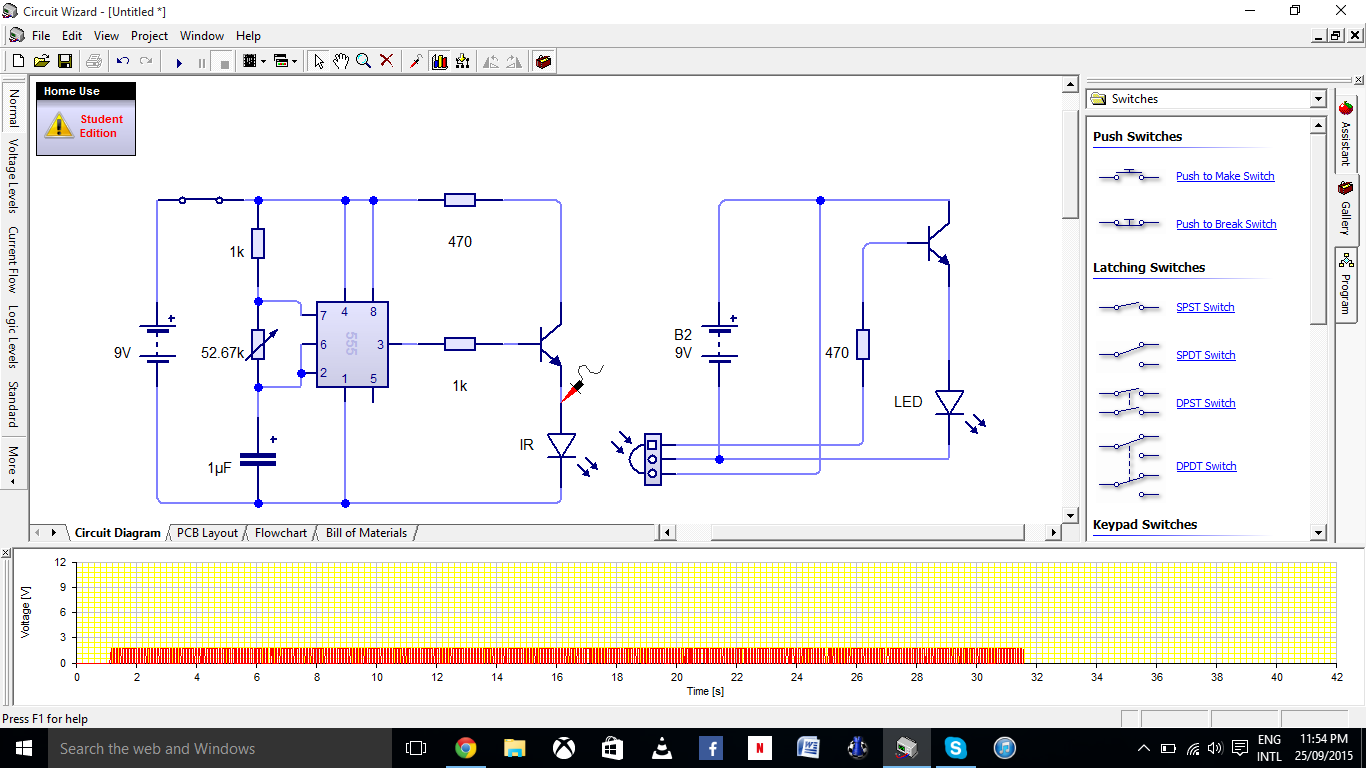1366x768 pixels.
Task: Select the Circuit Diagram tab
Action: click(x=117, y=533)
